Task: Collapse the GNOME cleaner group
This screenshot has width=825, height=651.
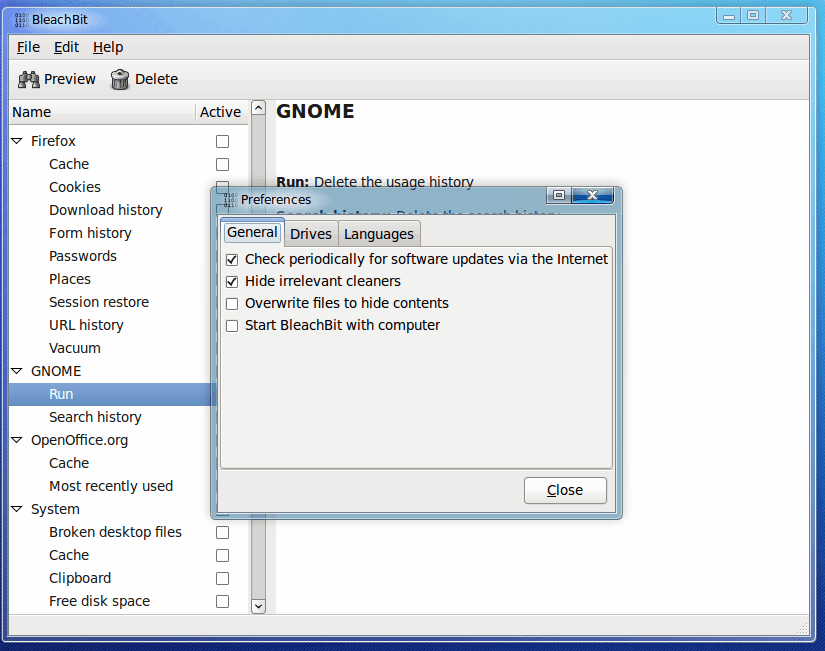Action: (x=17, y=371)
